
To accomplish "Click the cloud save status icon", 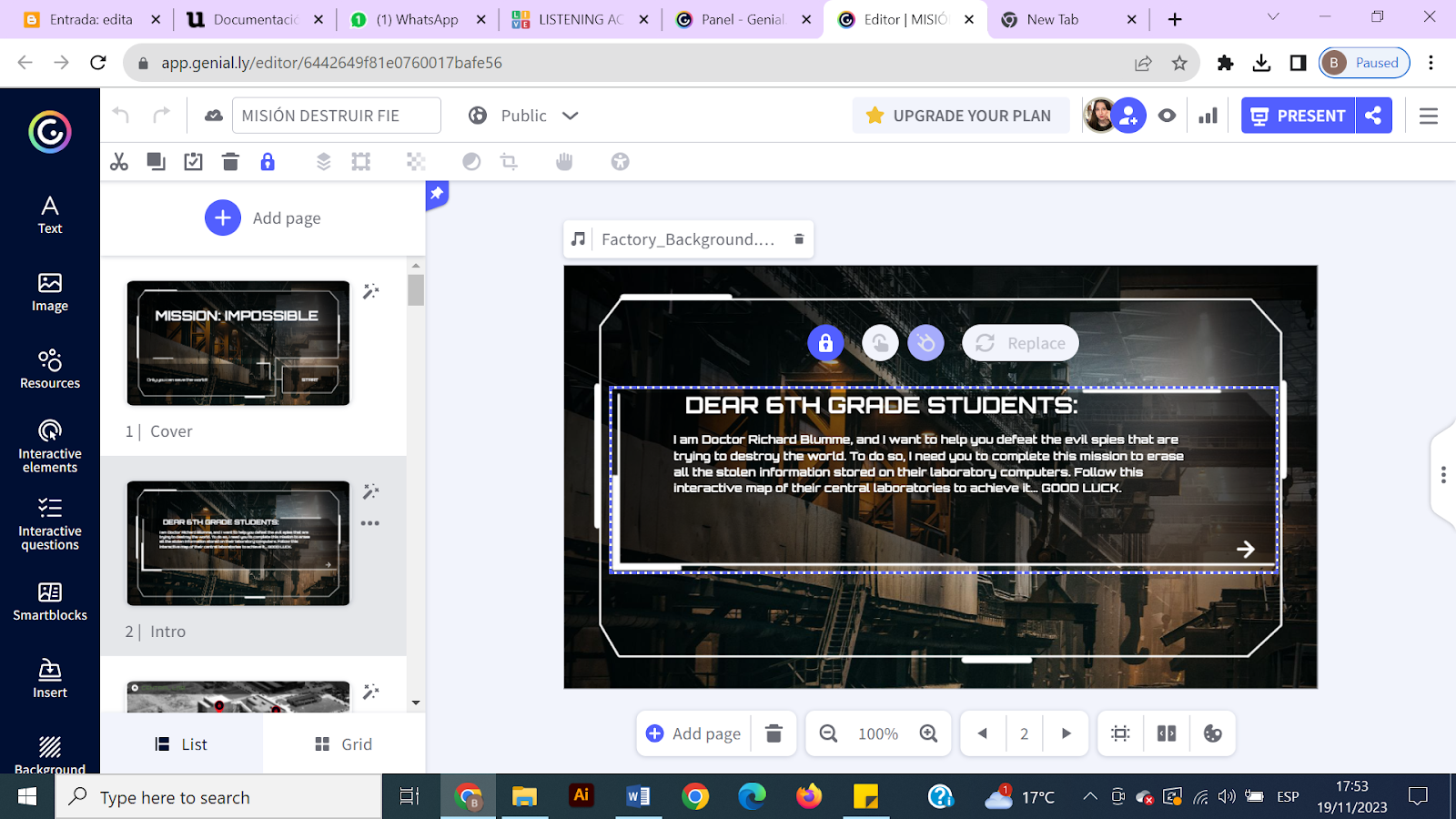I will [214, 116].
